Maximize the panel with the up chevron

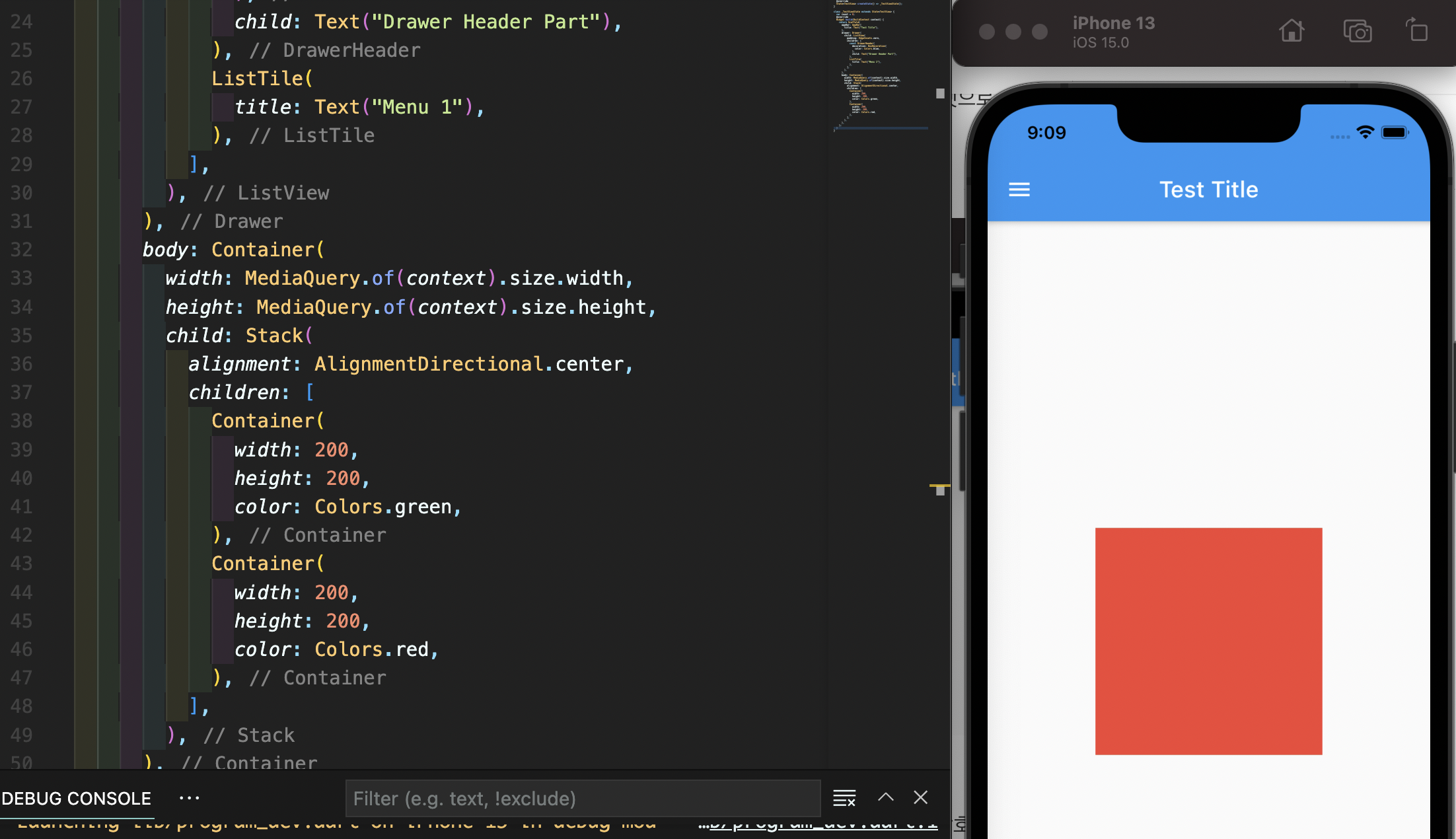[885, 797]
